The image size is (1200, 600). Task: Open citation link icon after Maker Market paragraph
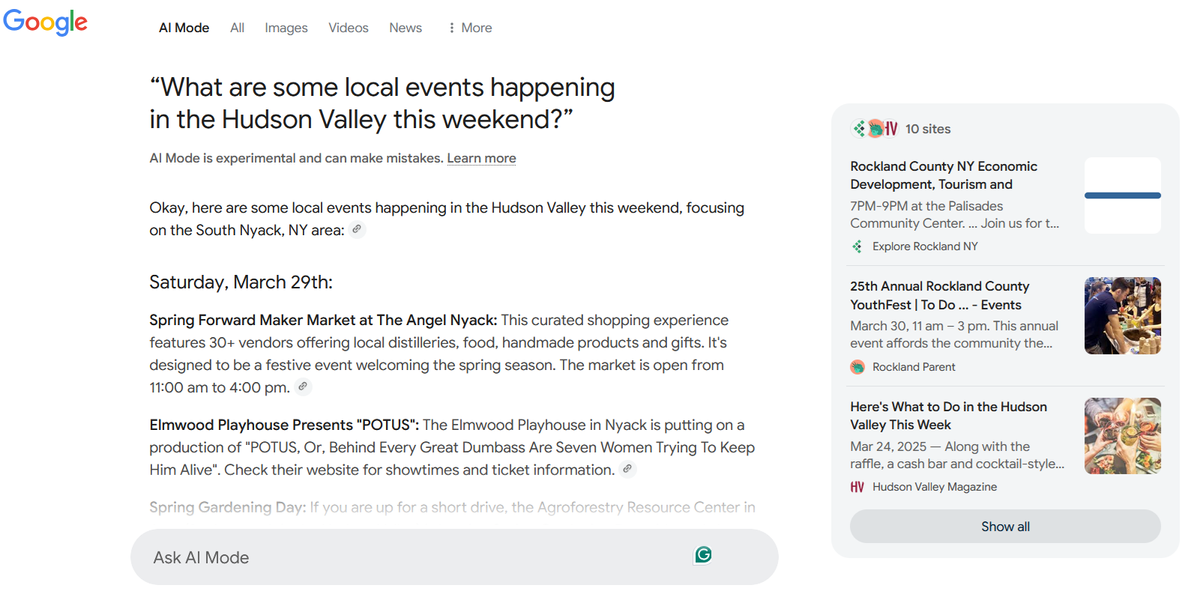pyautogui.click(x=303, y=387)
